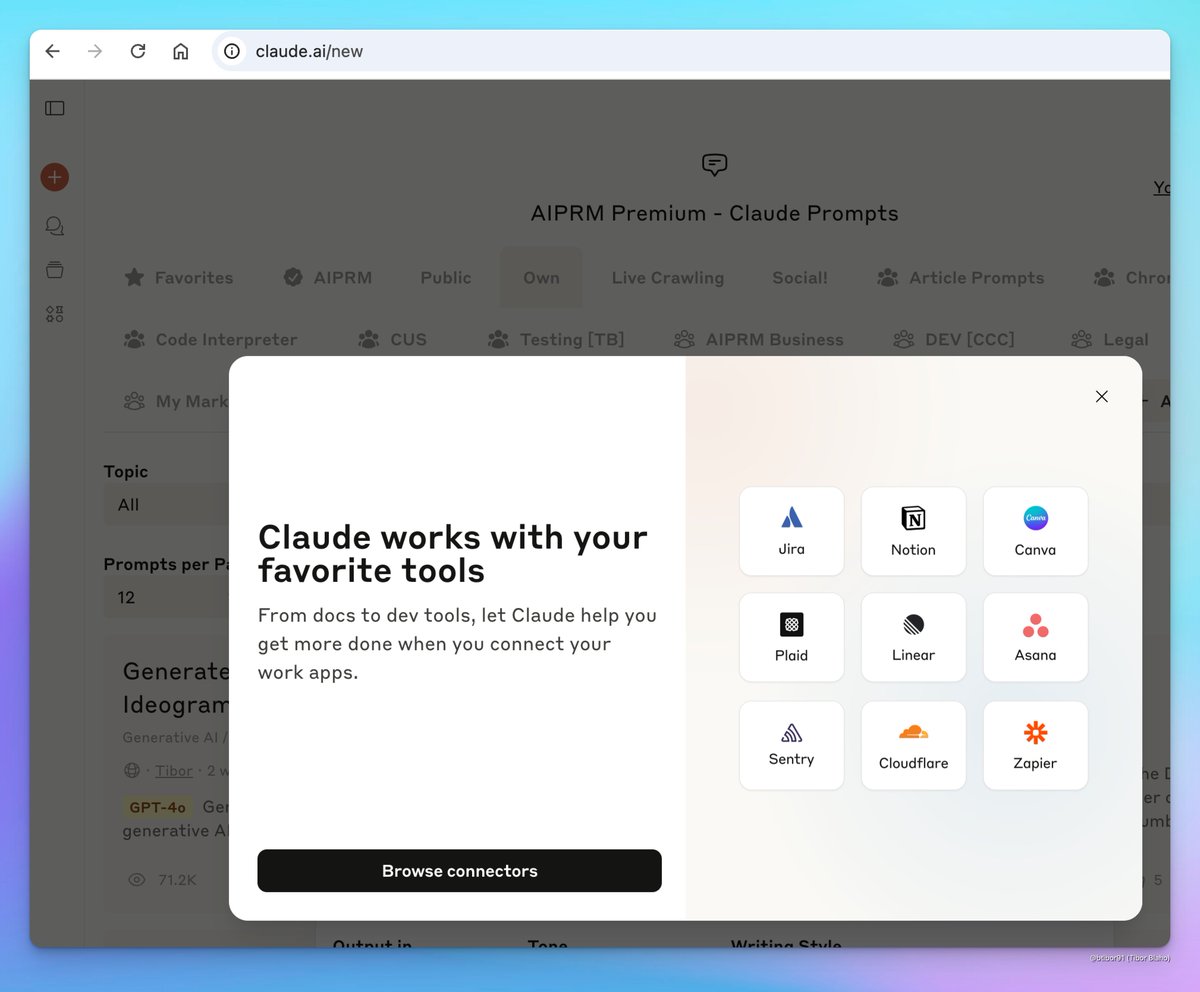
Task: Go back with browser back arrow
Action: coord(53,51)
